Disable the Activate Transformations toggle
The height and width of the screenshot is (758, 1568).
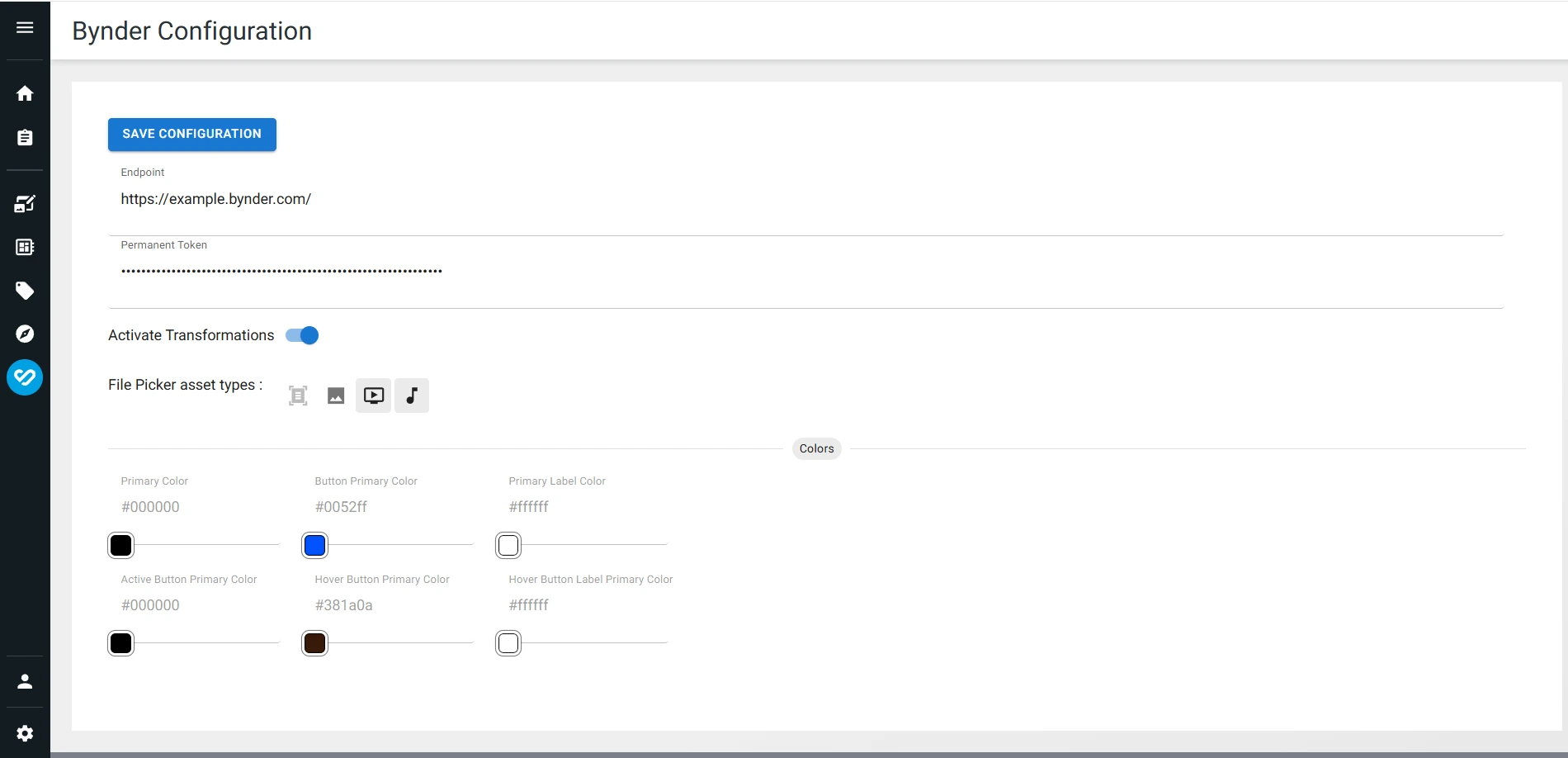click(x=302, y=335)
